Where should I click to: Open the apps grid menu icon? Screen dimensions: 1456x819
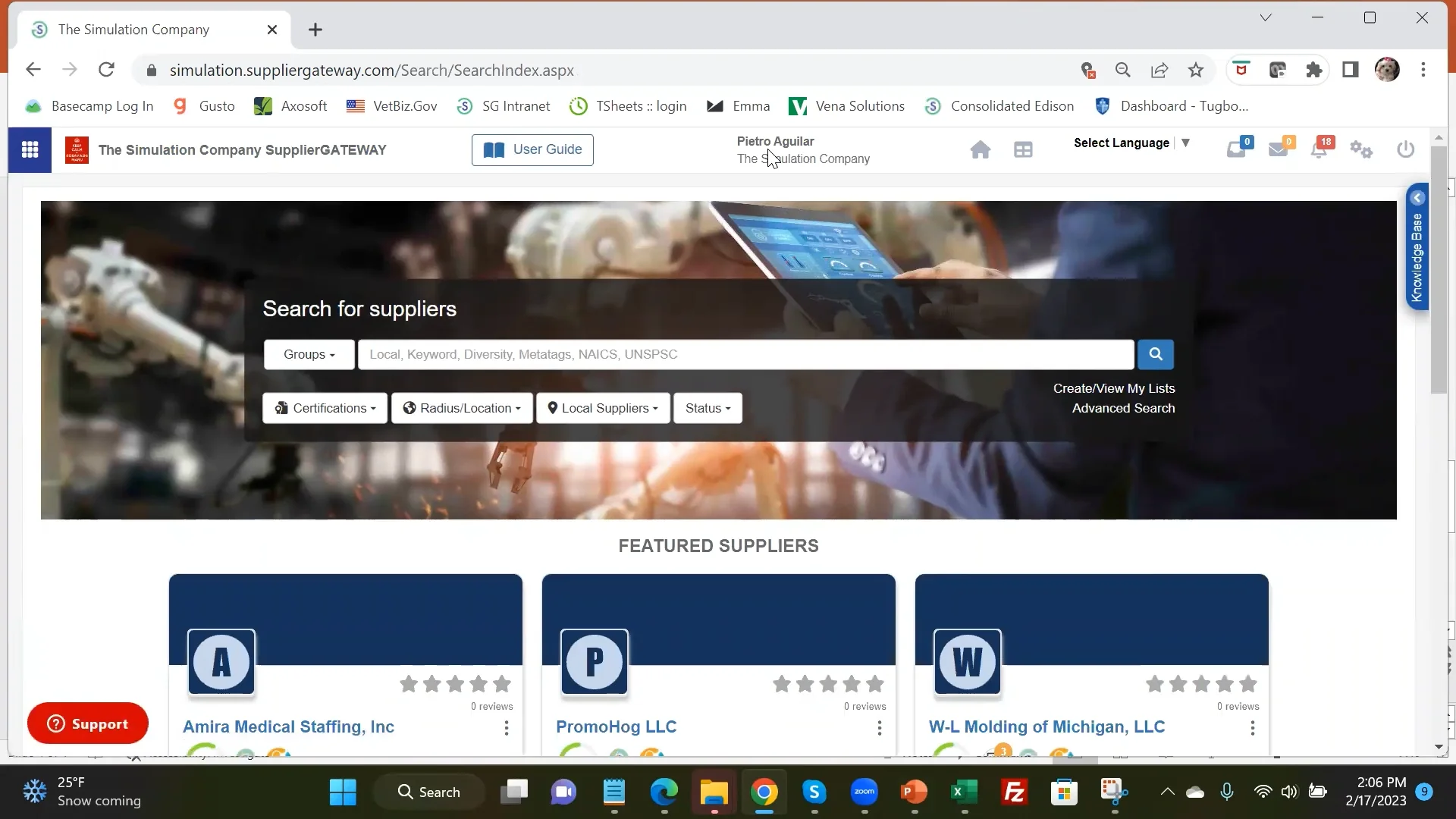click(30, 149)
